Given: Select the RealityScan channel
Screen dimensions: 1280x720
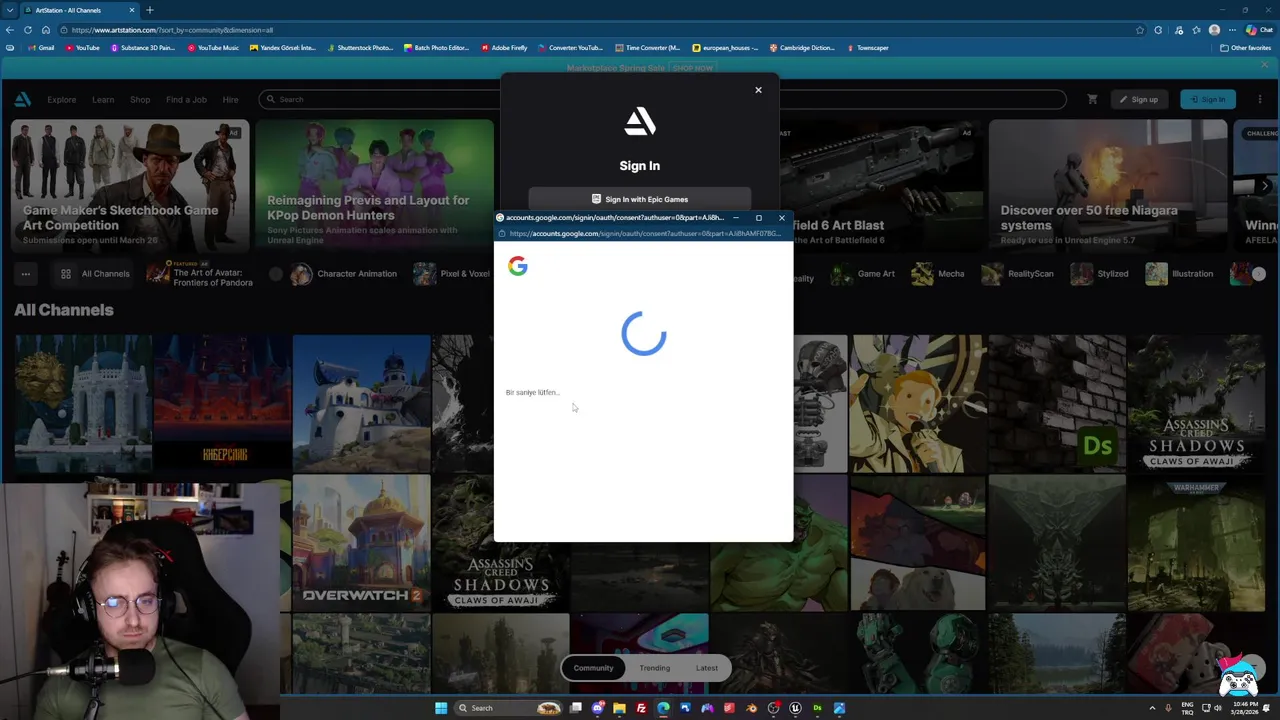Looking at the screenshot, I should [x=1017, y=274].
